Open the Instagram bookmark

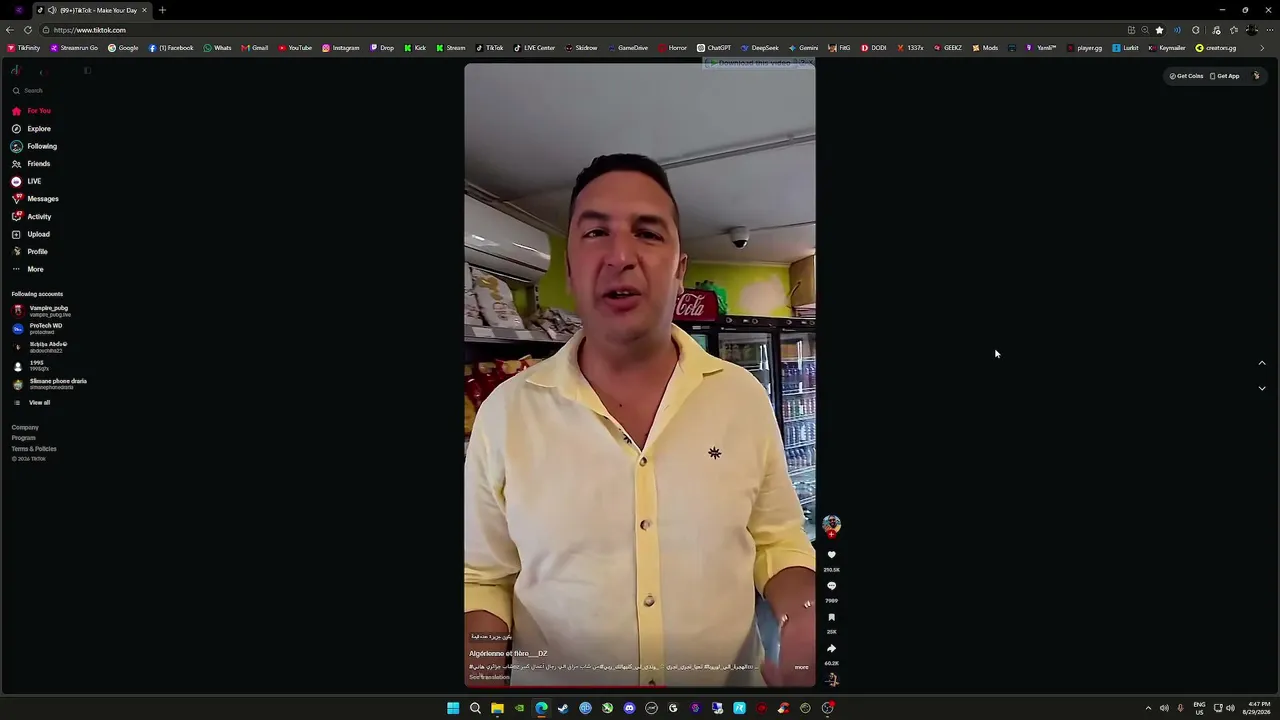pos(340,48)
